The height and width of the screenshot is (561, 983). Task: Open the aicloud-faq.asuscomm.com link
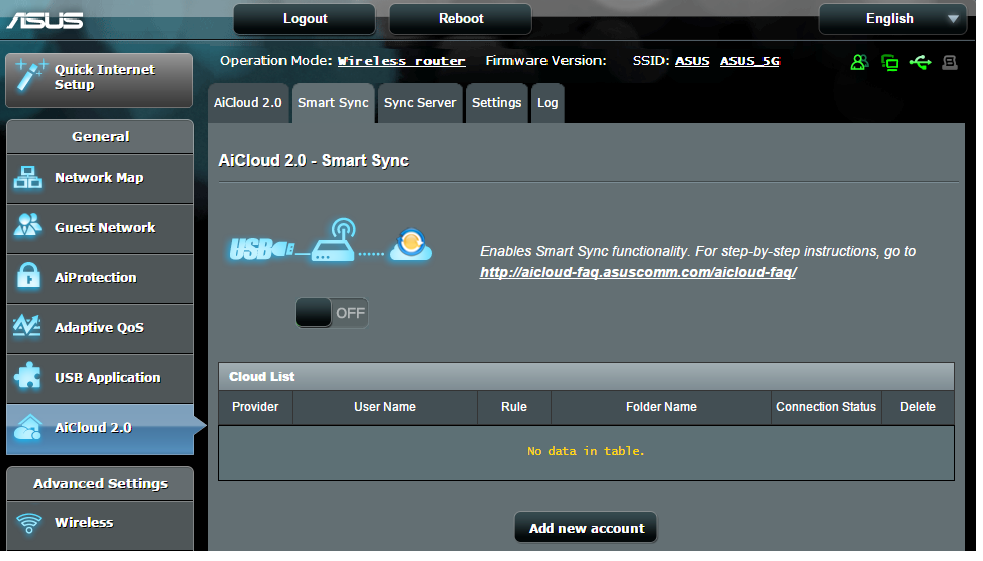coord(638,272)
